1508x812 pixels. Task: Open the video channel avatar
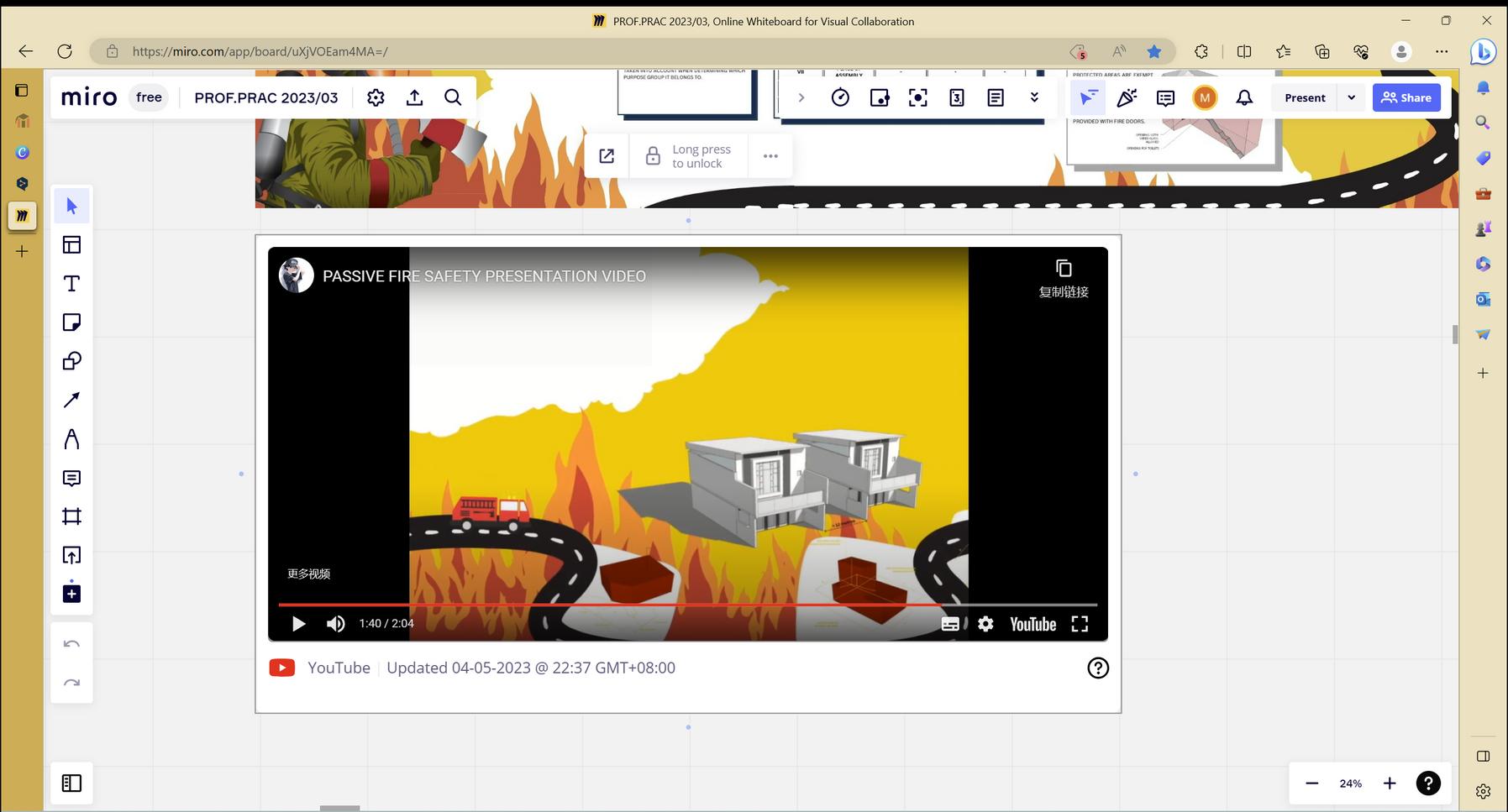click(x=297, y=275)
